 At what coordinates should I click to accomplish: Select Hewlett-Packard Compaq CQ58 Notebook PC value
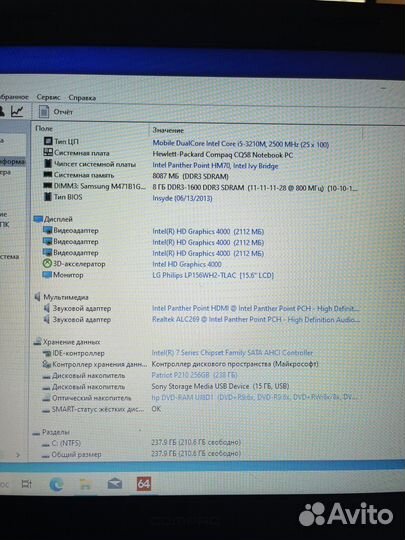223,155
